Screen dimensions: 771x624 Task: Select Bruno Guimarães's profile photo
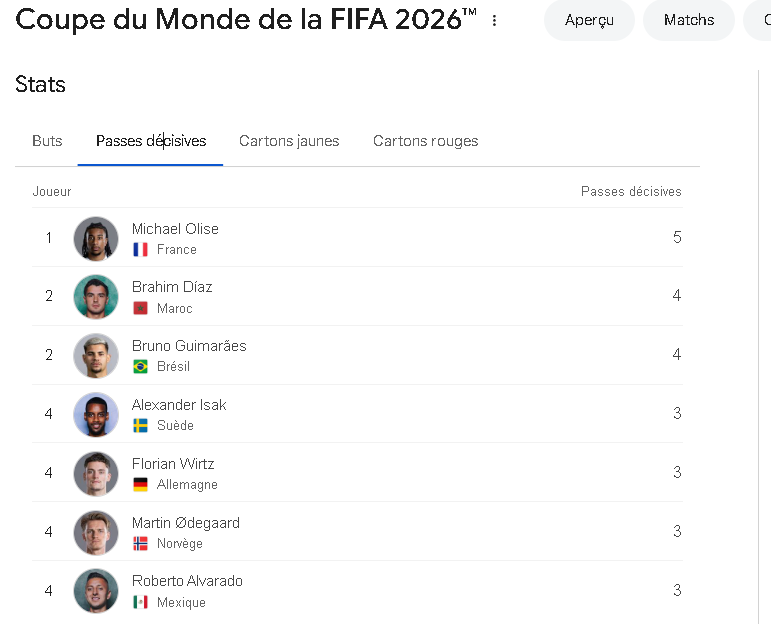click(96, 356)
